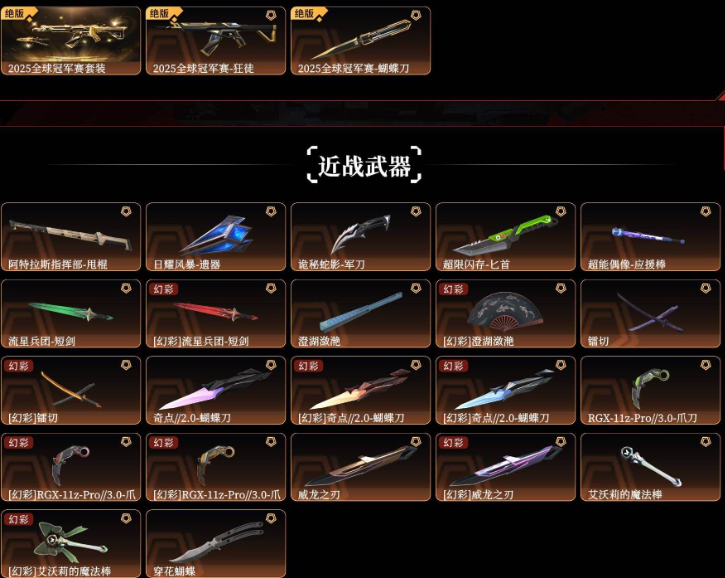
Task: Click the badge icon on 日耀风暴-遗器 card
Action: (271, 211)
